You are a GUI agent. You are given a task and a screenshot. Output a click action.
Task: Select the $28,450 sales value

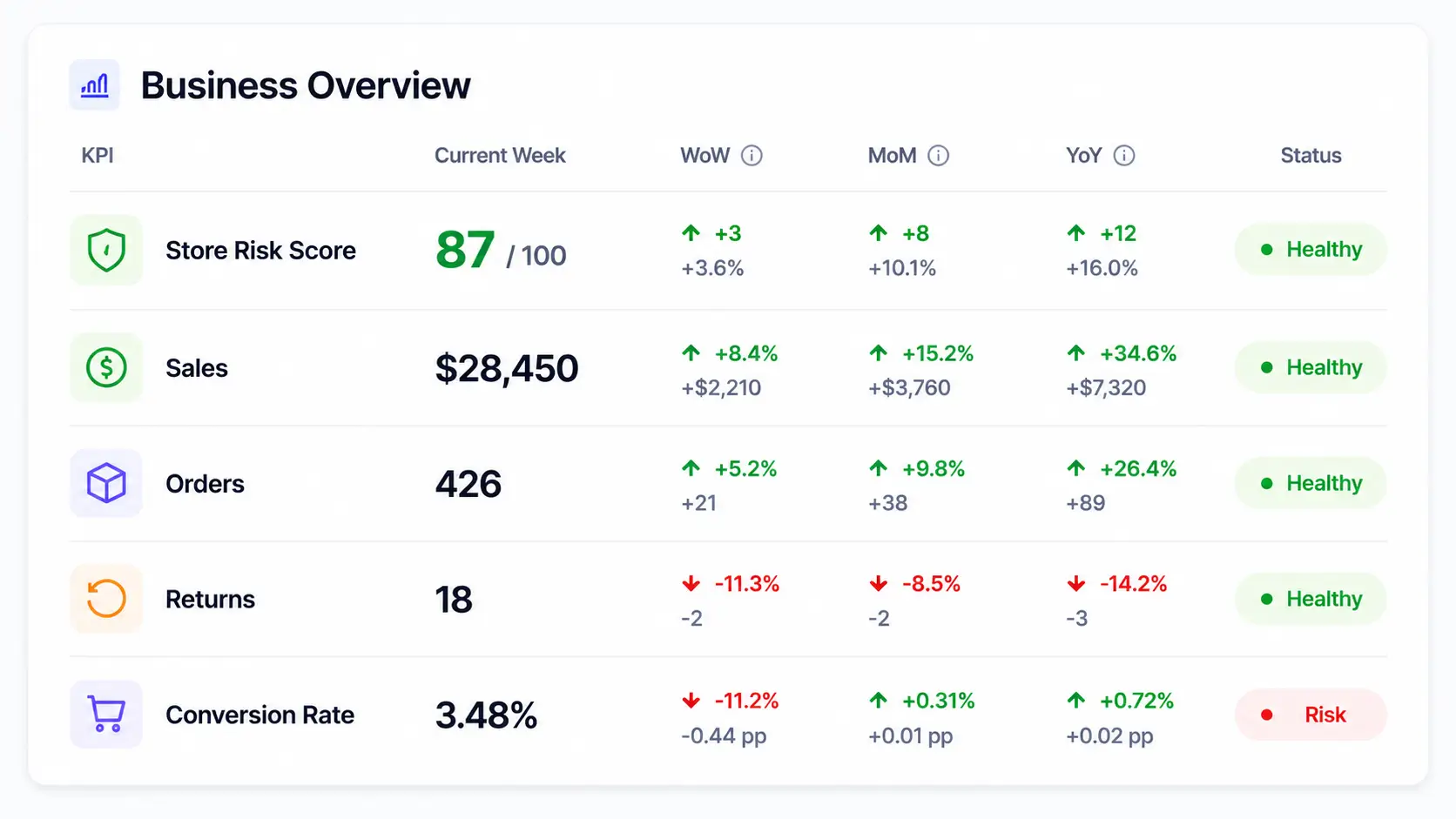507,368
